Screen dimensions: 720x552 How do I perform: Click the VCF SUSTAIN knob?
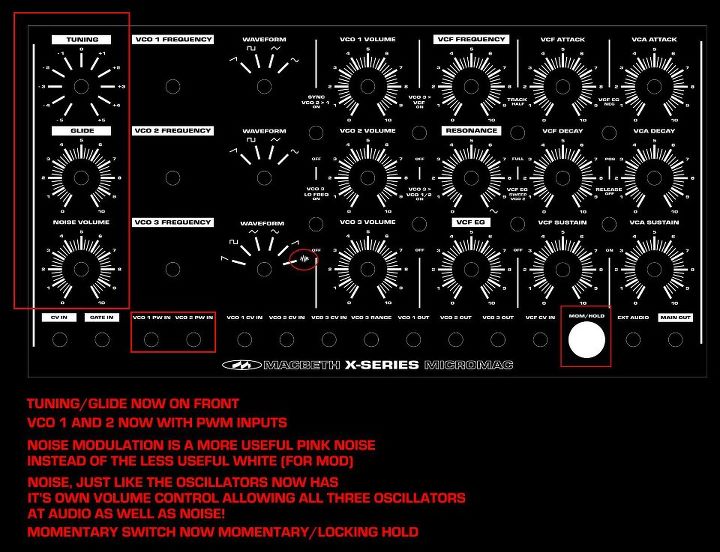click(562, 269)
